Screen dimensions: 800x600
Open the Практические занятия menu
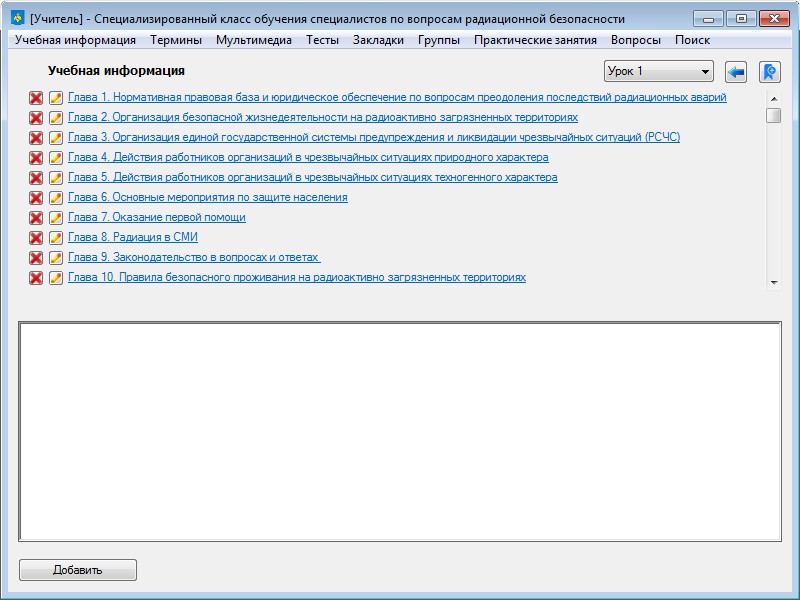tap(535, 40)
